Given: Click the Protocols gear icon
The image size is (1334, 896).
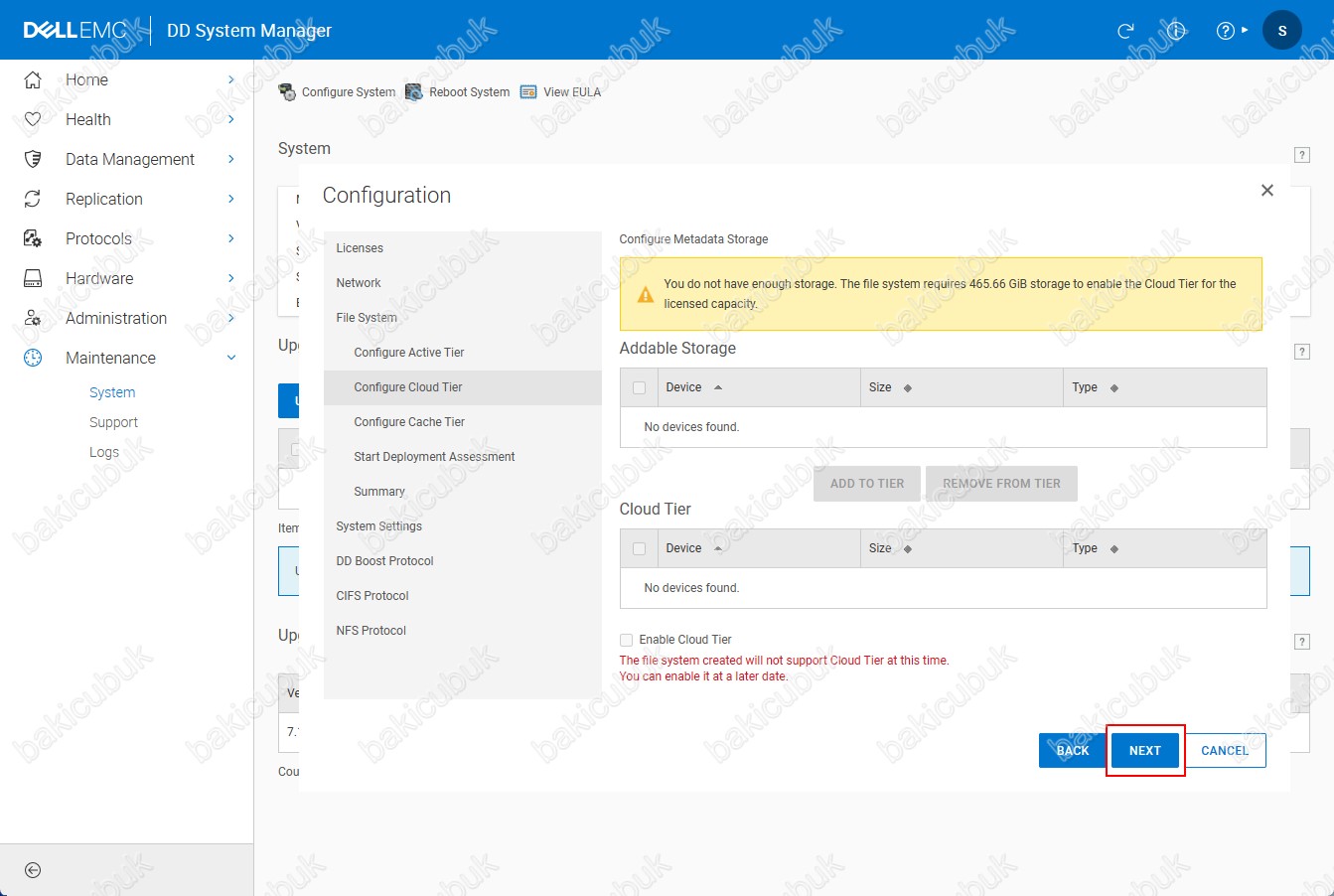Looking at the screenshot, I should point(33,238).
